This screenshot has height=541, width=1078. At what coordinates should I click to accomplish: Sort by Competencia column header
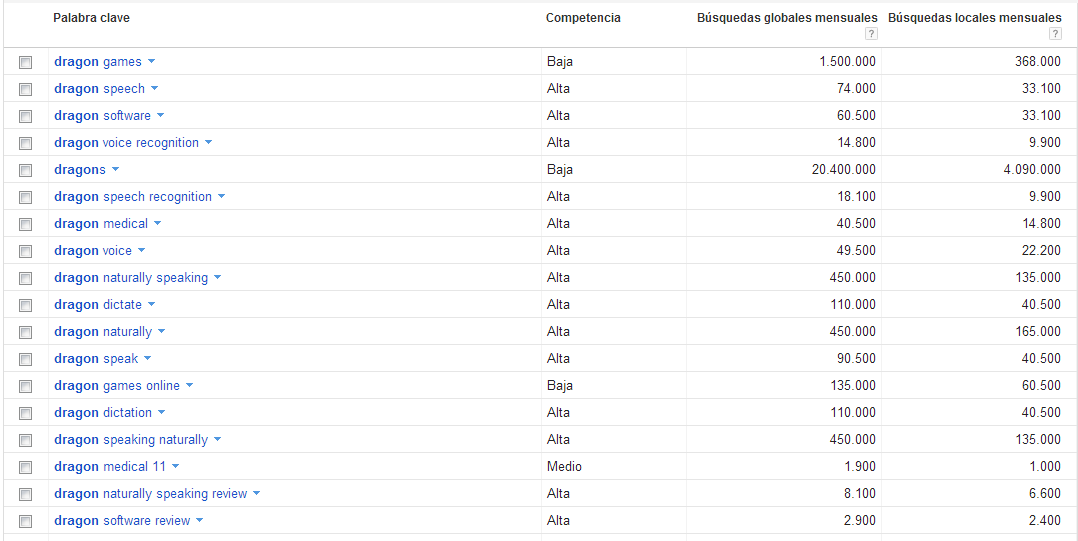point(583,18)
